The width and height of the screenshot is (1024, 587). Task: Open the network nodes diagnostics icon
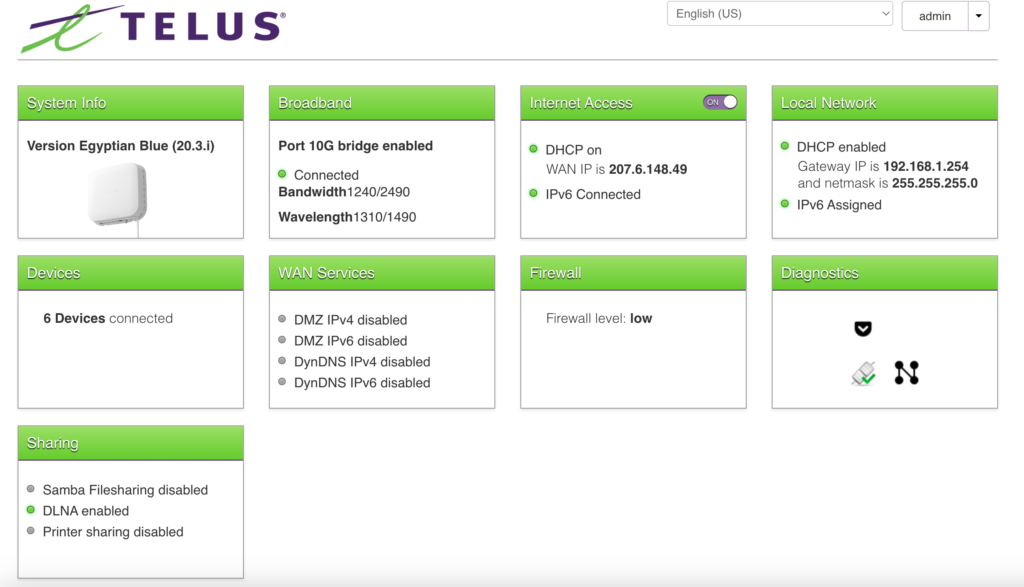click(906, 373)
